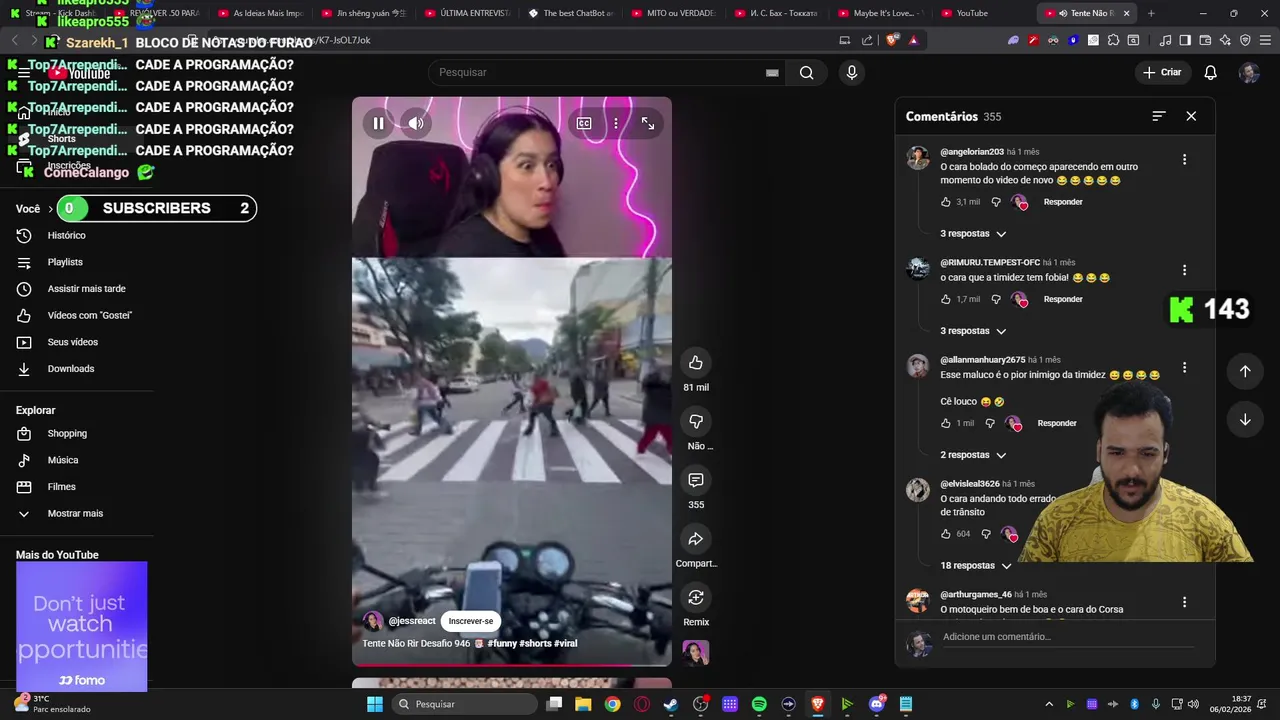
Task: Click the comments icon showing 355
Action: click(x=696, y=480)
